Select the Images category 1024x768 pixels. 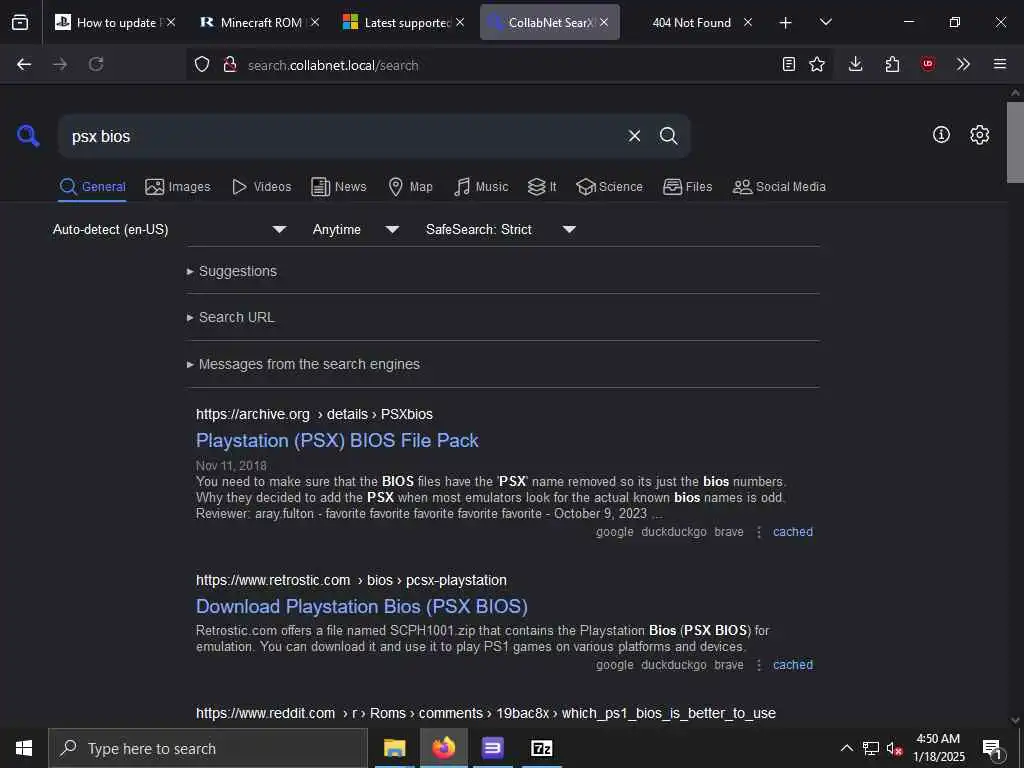178,187
